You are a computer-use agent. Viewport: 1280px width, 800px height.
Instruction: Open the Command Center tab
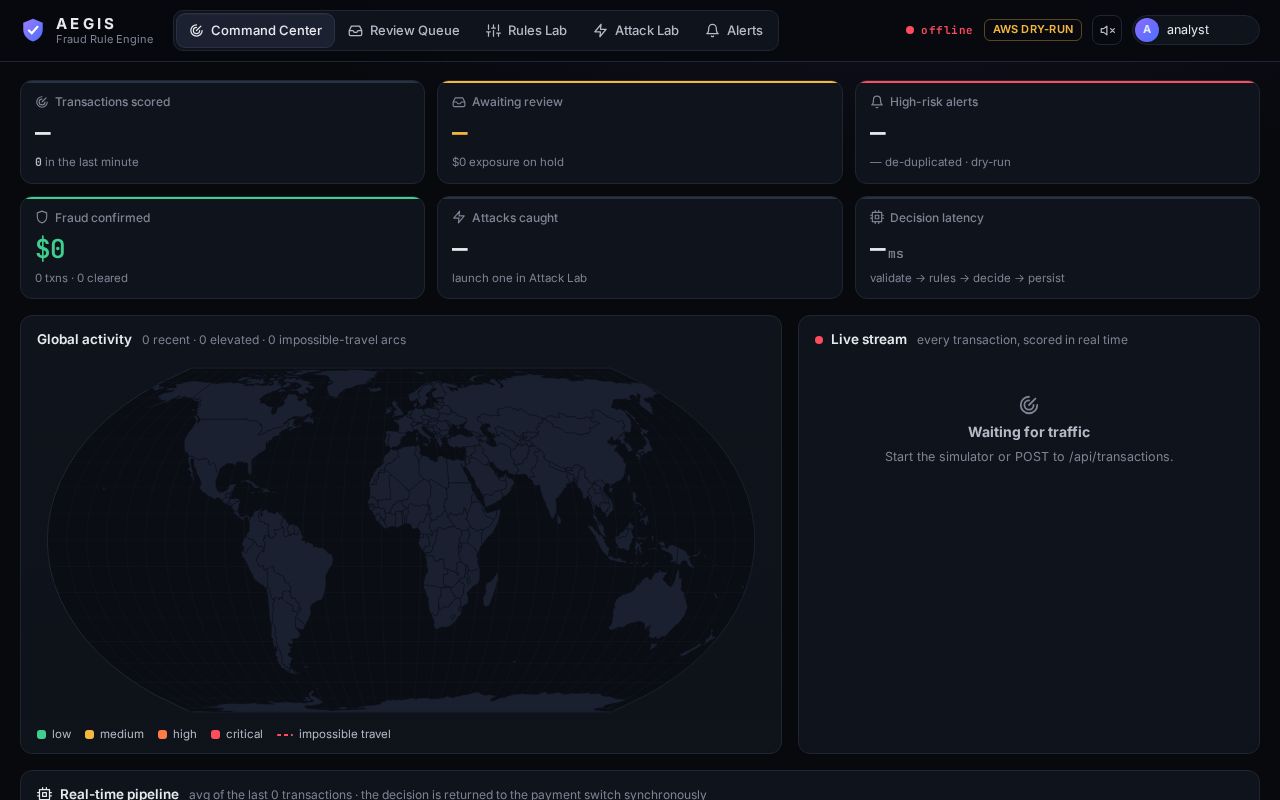pyautogui.click(x=256, y=30)
